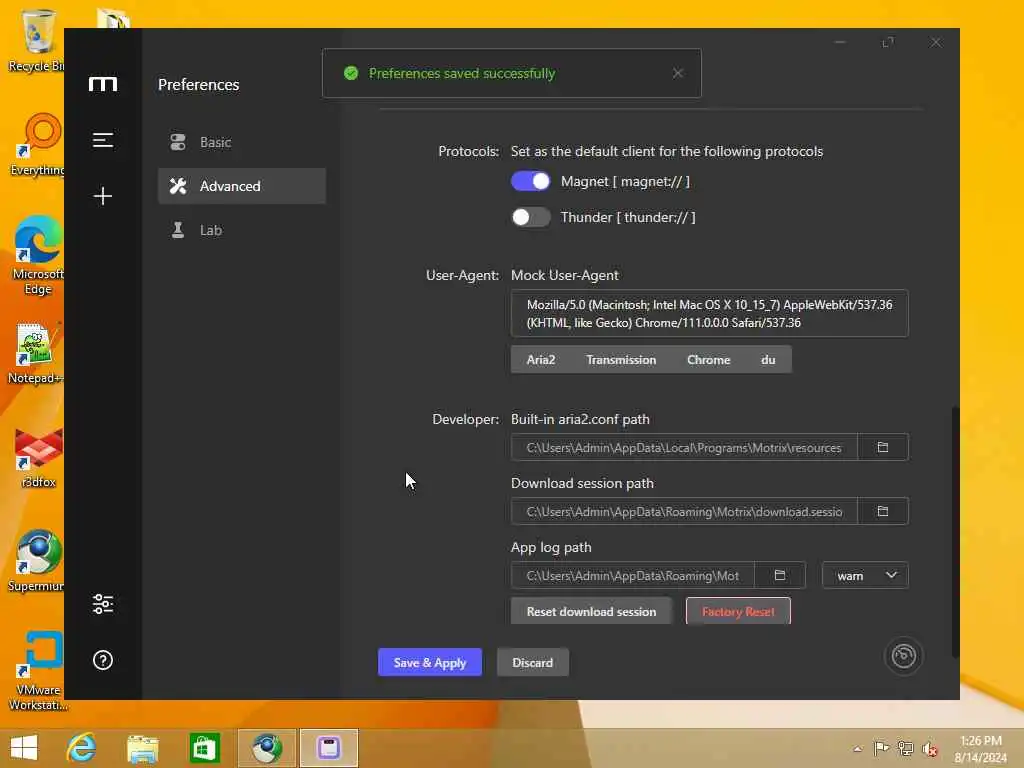Viewport: 1024px width, 768px height.
Task: Open the help question mark icon
Action: (103, 660)
